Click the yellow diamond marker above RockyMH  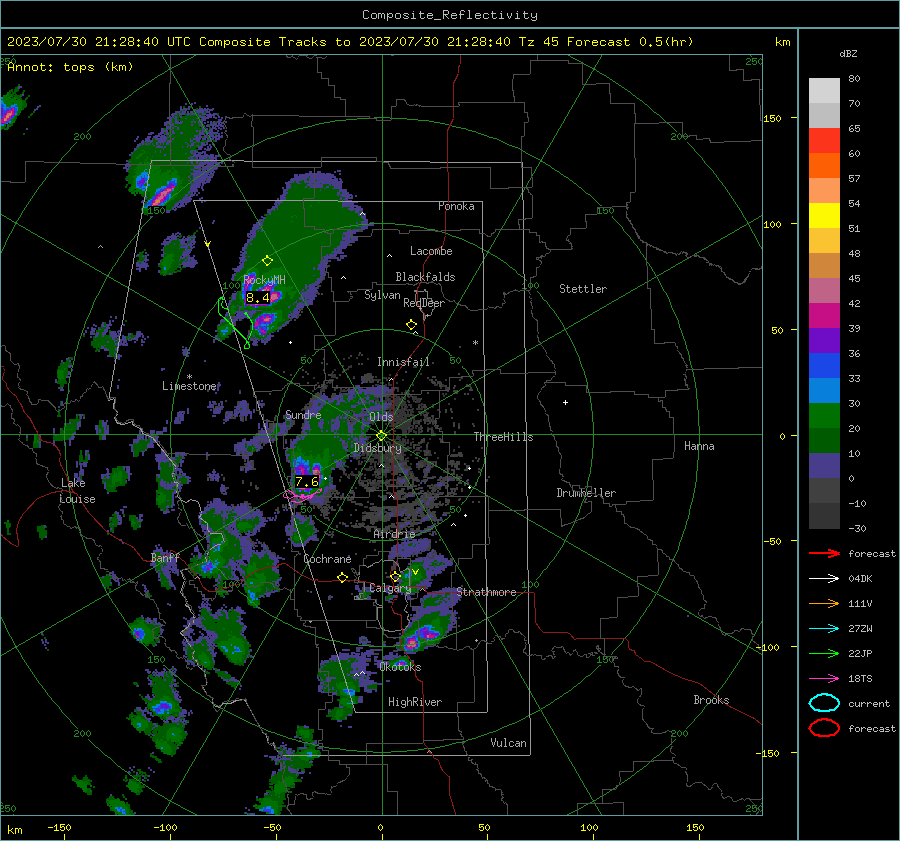267,261
